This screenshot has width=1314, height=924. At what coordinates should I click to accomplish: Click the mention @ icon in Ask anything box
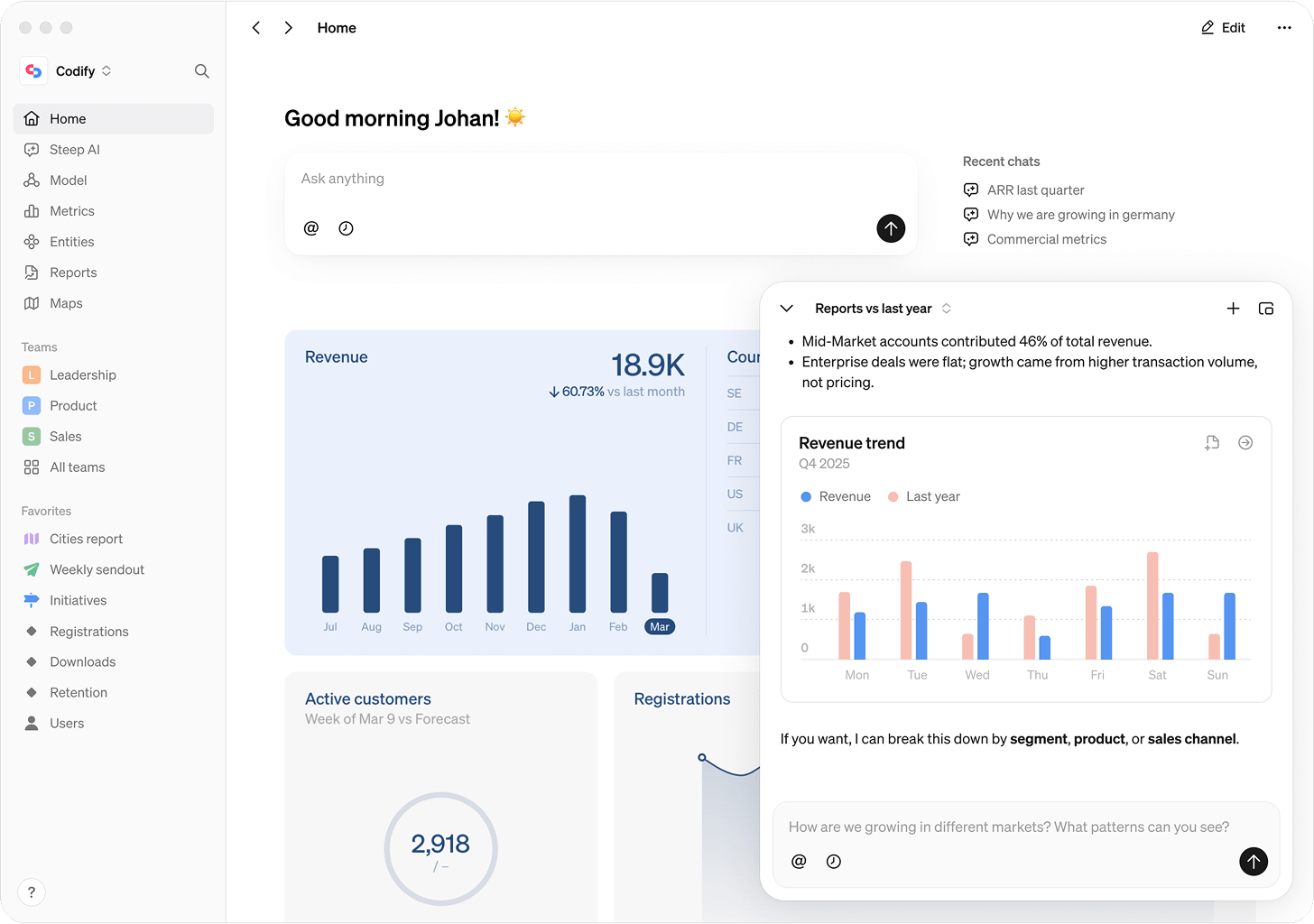click(311, 228)
